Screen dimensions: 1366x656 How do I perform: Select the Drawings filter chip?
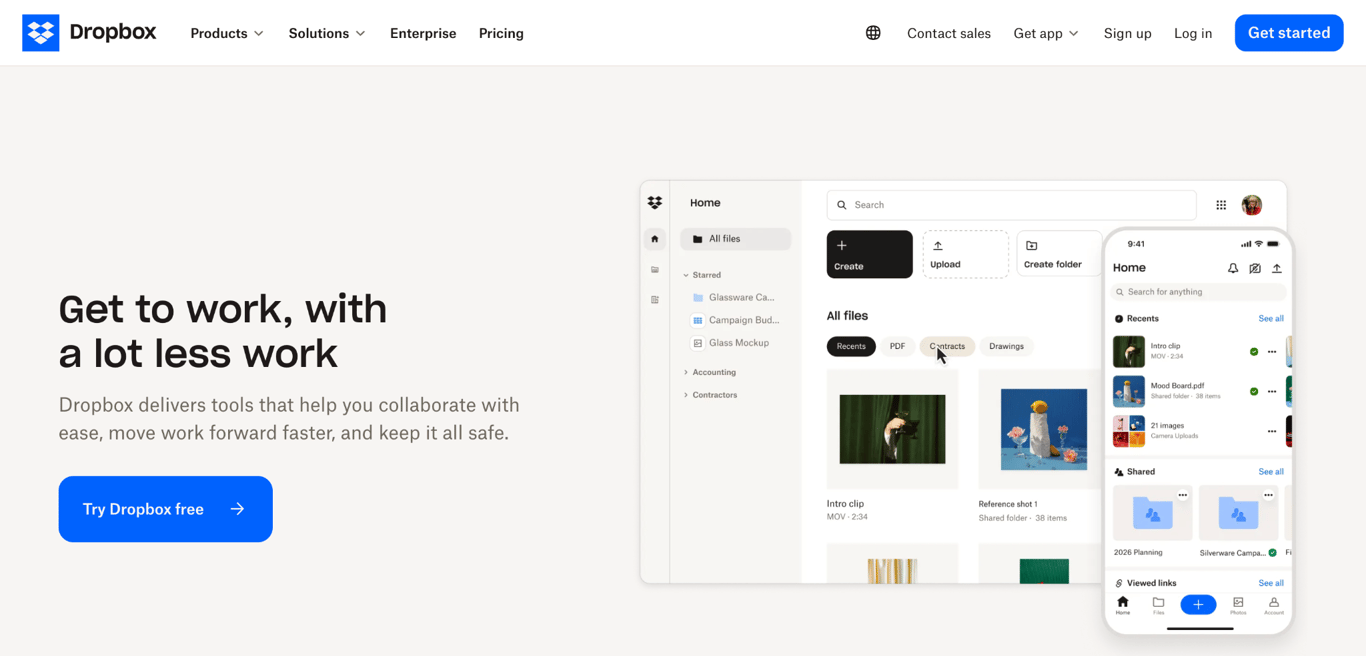pyautogui.click(x=1006, y=346)
